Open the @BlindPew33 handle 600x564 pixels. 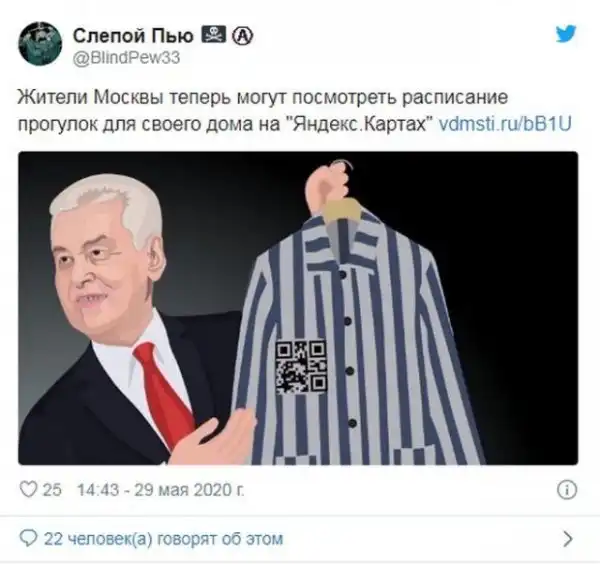126,58
